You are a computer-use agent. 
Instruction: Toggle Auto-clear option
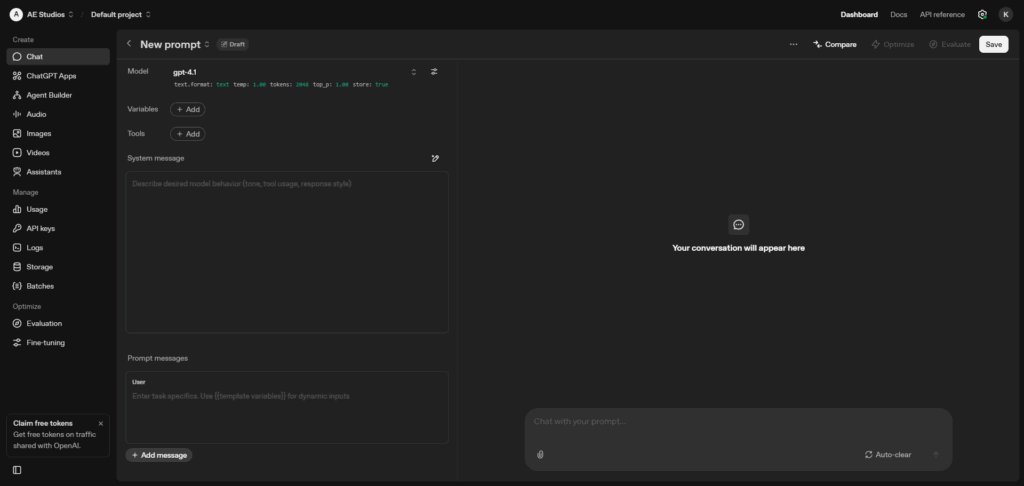point(888,455)
